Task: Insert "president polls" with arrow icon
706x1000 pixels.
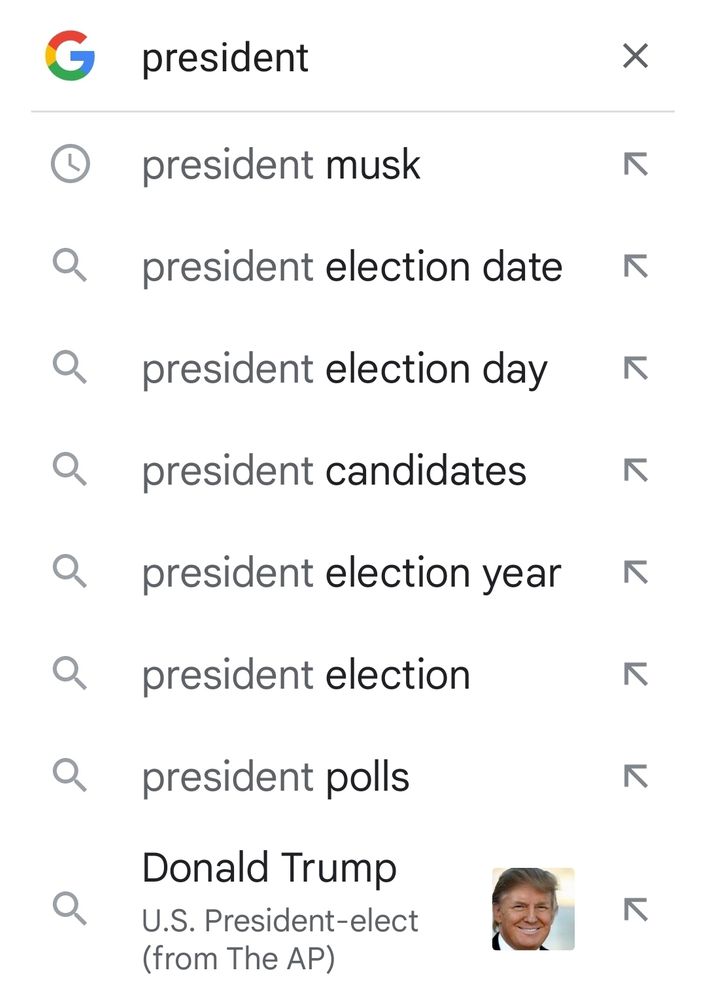Action: pyautogui.click(x=635, y=777)
